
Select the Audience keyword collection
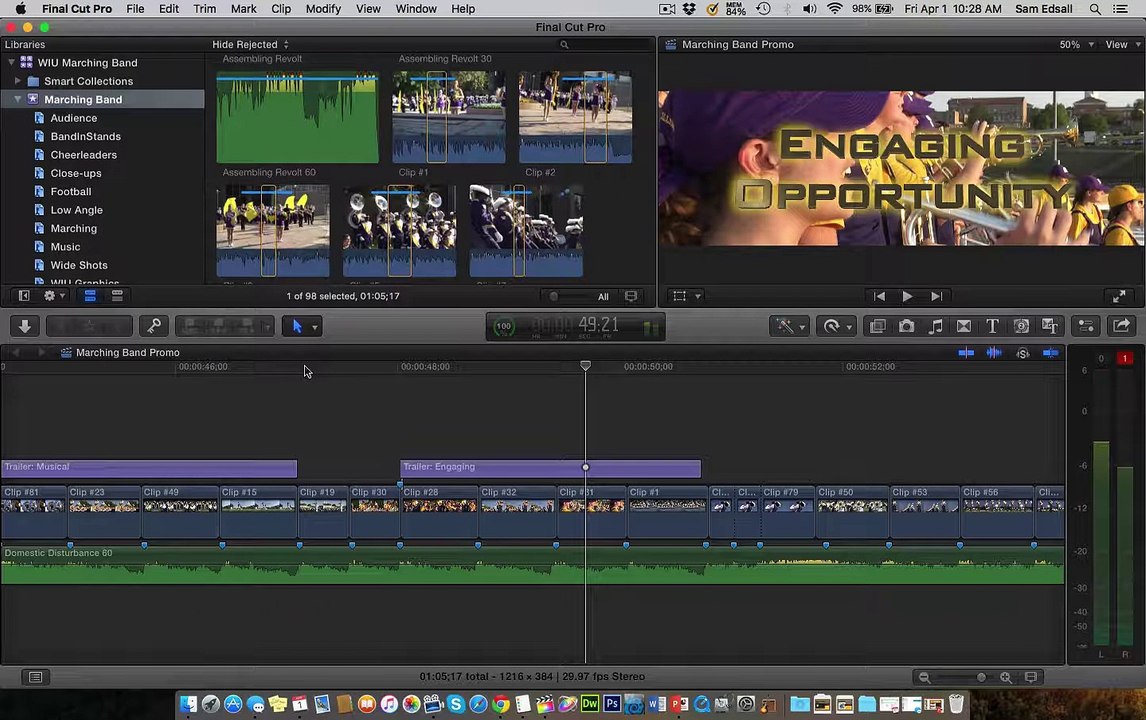coord(73,118)
